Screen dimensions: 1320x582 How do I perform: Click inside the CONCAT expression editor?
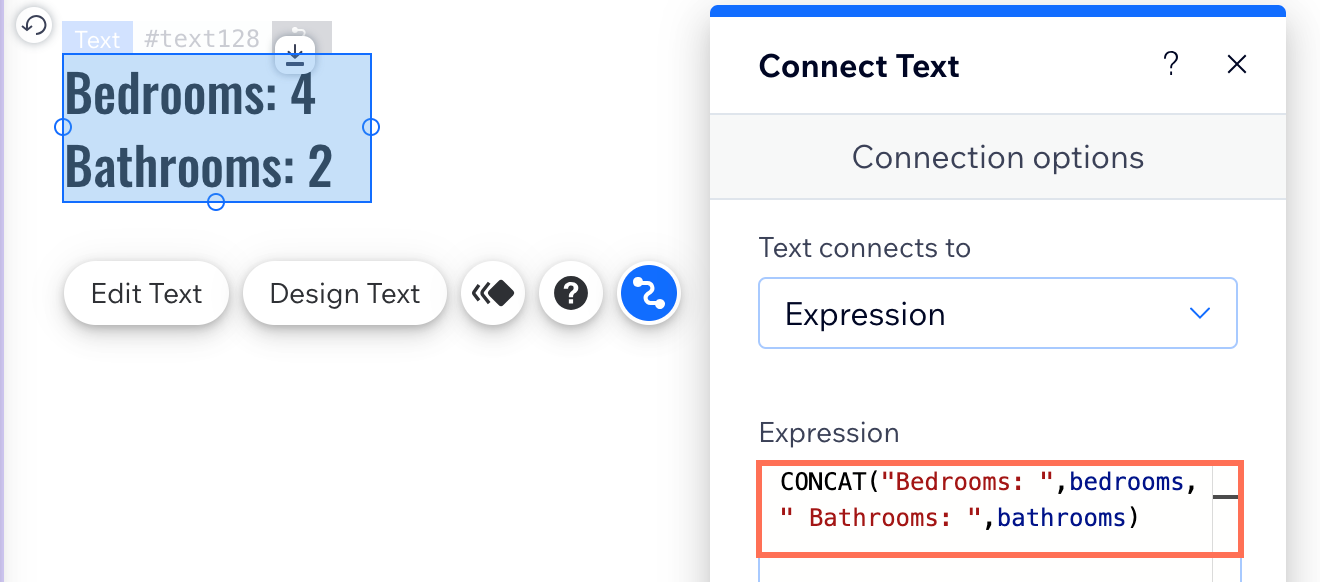985,509
